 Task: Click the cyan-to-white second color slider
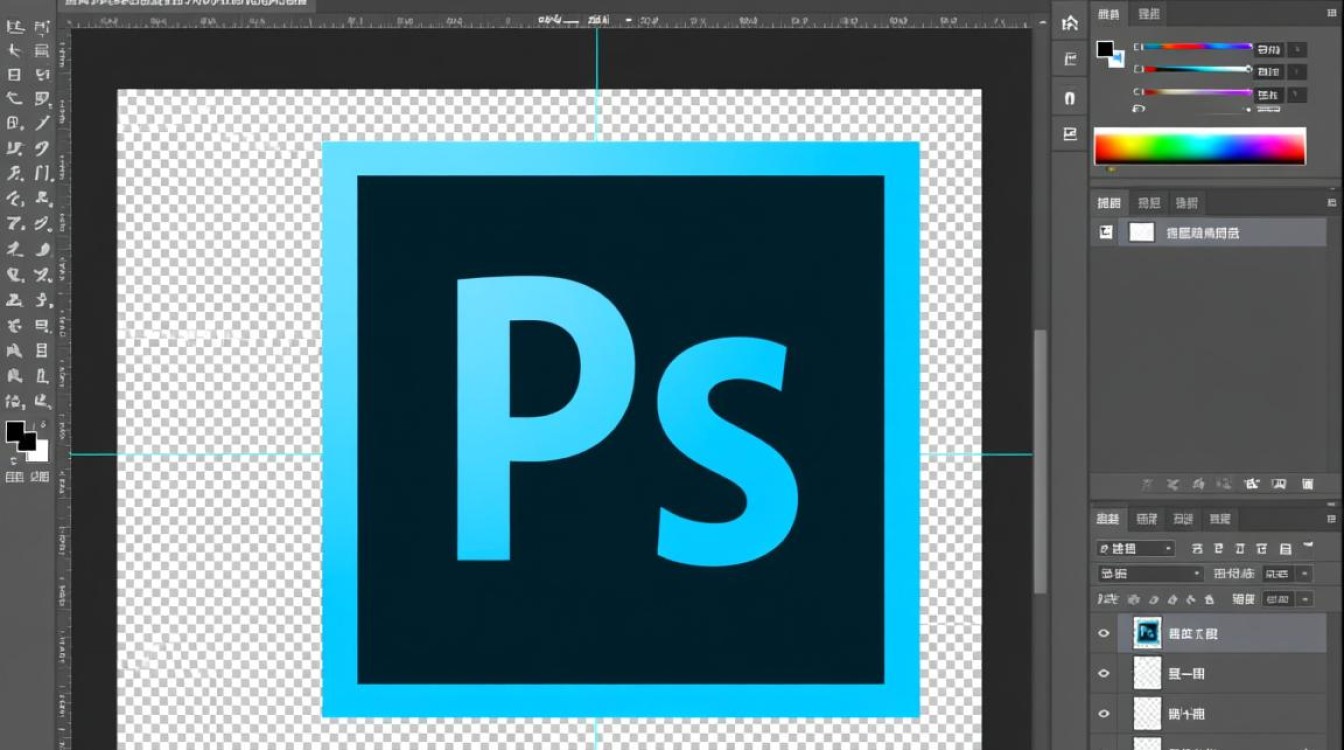click(1198, 69)
